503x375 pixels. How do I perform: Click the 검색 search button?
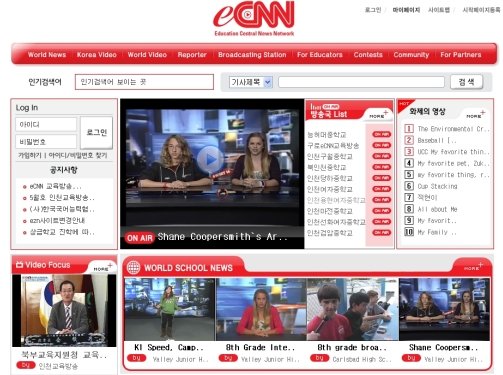466,82
